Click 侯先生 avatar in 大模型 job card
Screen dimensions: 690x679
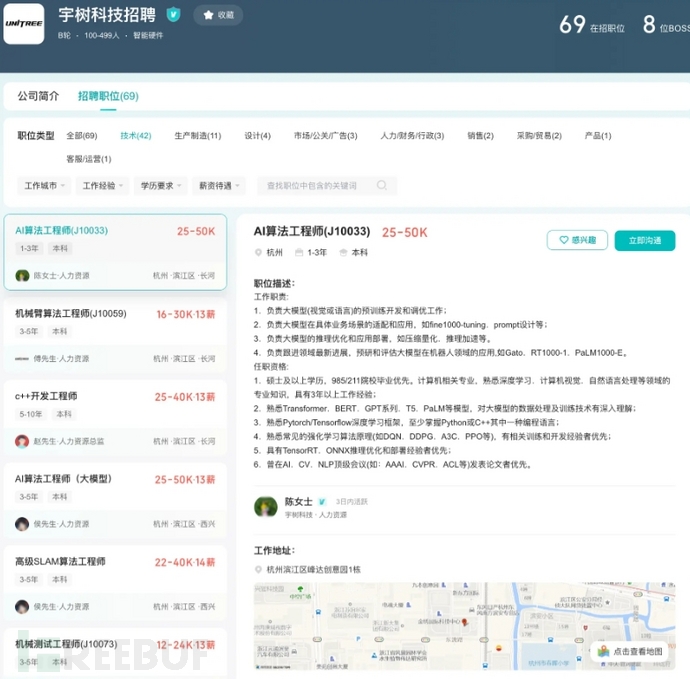click(x=22, y=524)
